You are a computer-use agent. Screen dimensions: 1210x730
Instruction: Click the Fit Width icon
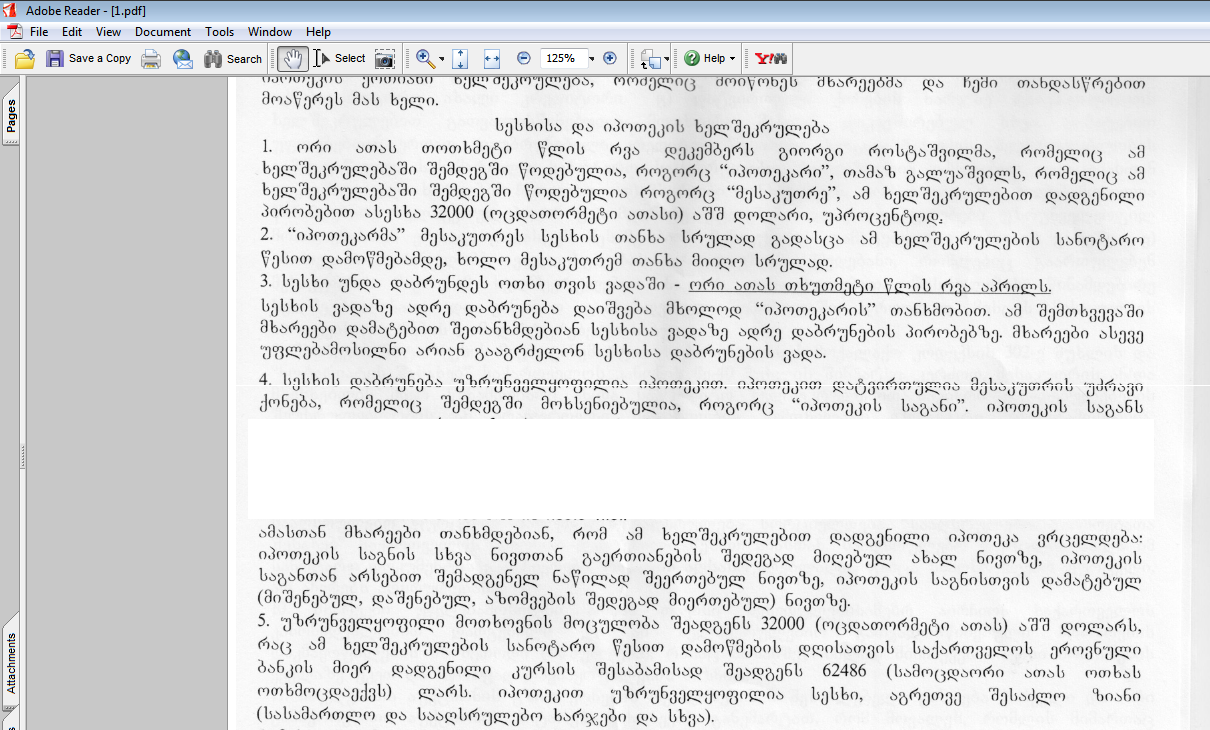coord(491,59)
